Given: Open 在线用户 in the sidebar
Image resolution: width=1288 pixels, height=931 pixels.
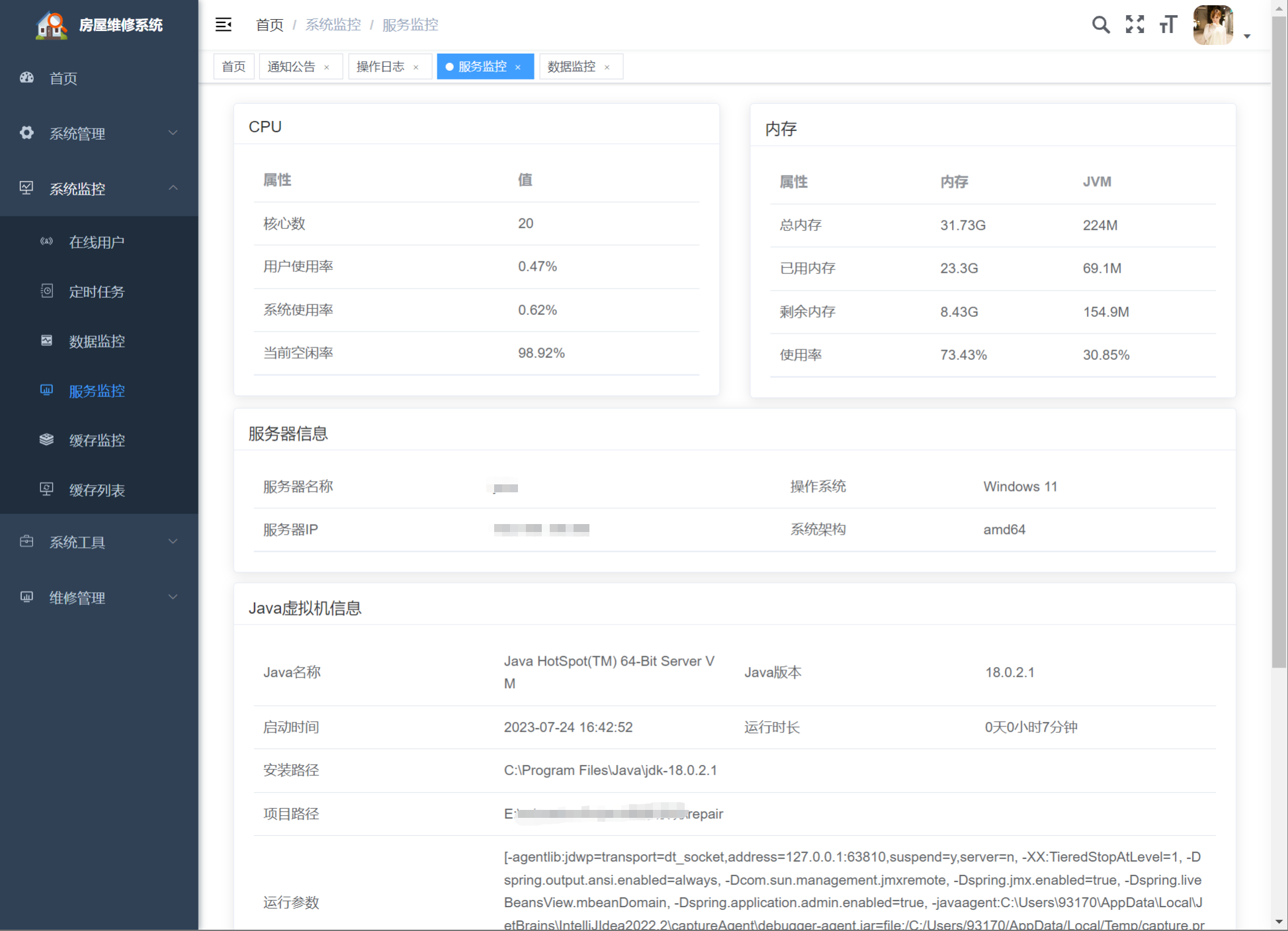Looking at the screenshot, I should [x=97, y=242].
